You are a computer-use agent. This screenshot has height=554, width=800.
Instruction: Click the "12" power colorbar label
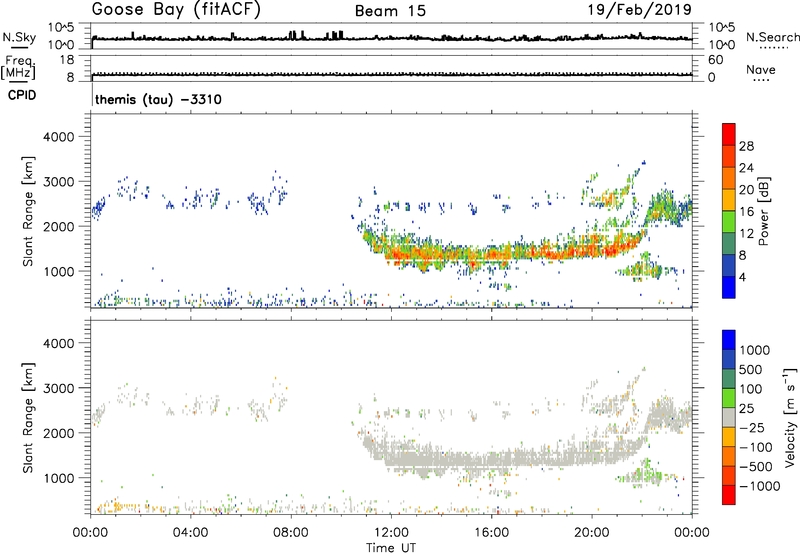point(746,234)
